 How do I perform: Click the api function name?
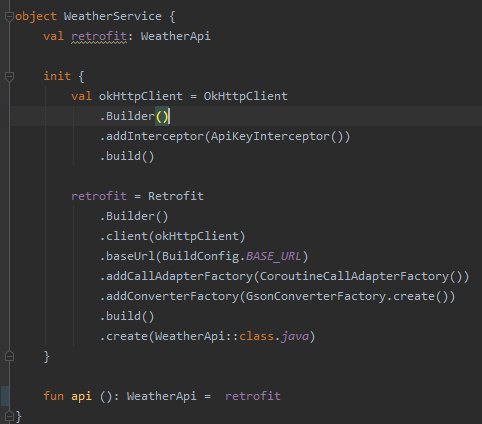coord(81,396)
